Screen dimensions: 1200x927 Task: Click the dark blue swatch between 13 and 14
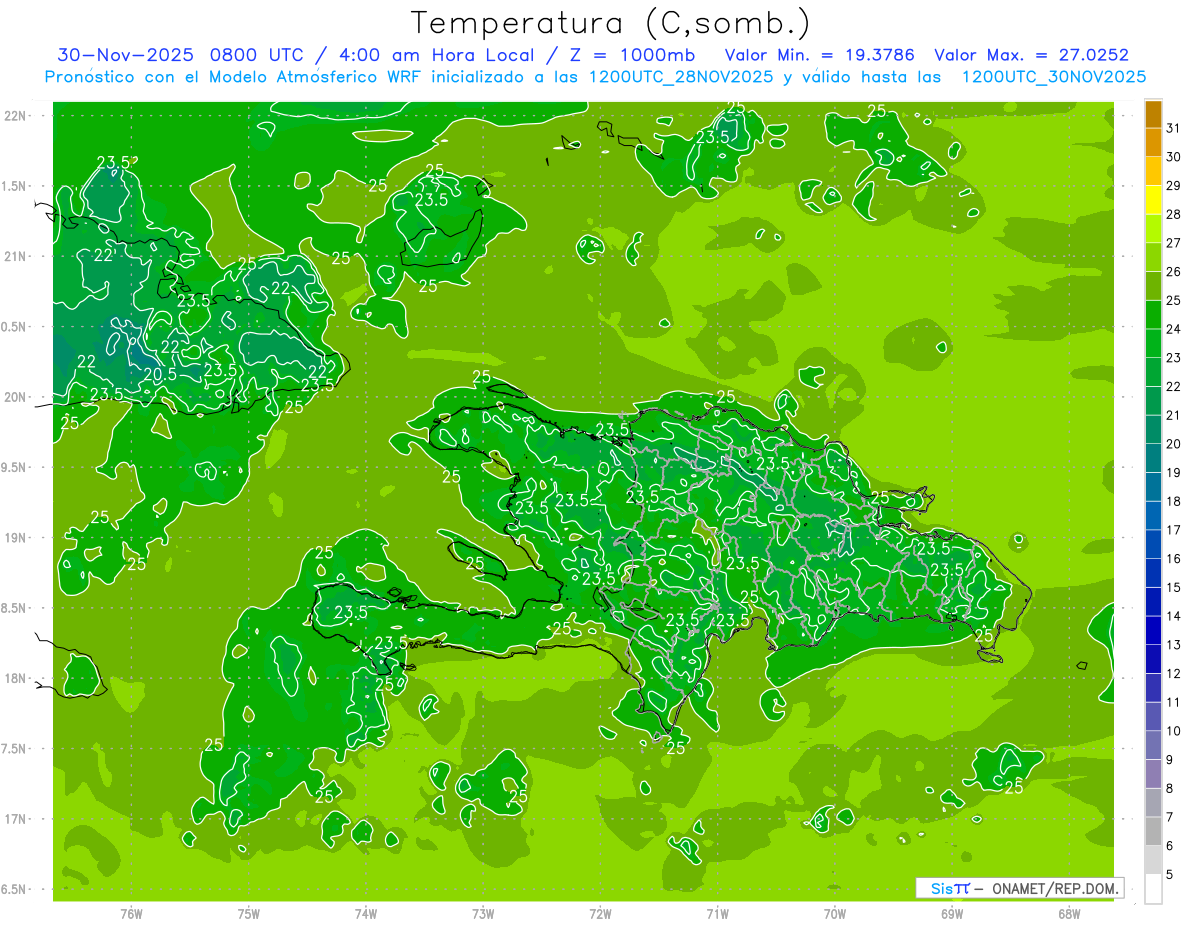pyautogui.click(x=1153, y=630)
